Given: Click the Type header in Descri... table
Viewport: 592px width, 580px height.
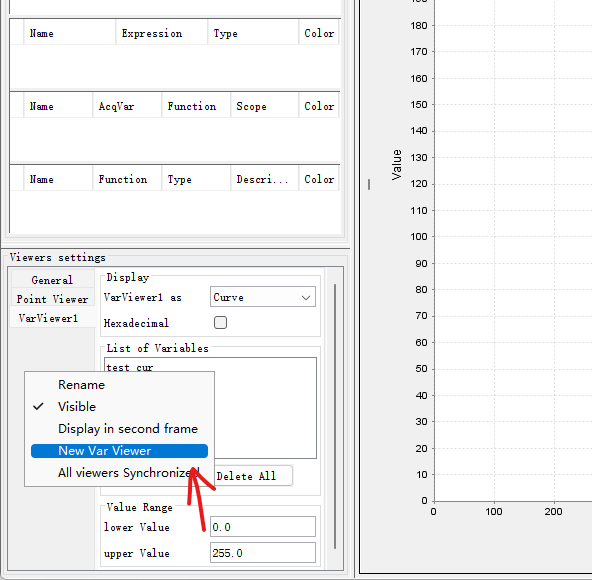Looking at the screenshot, I should click(x=196, y=179).
